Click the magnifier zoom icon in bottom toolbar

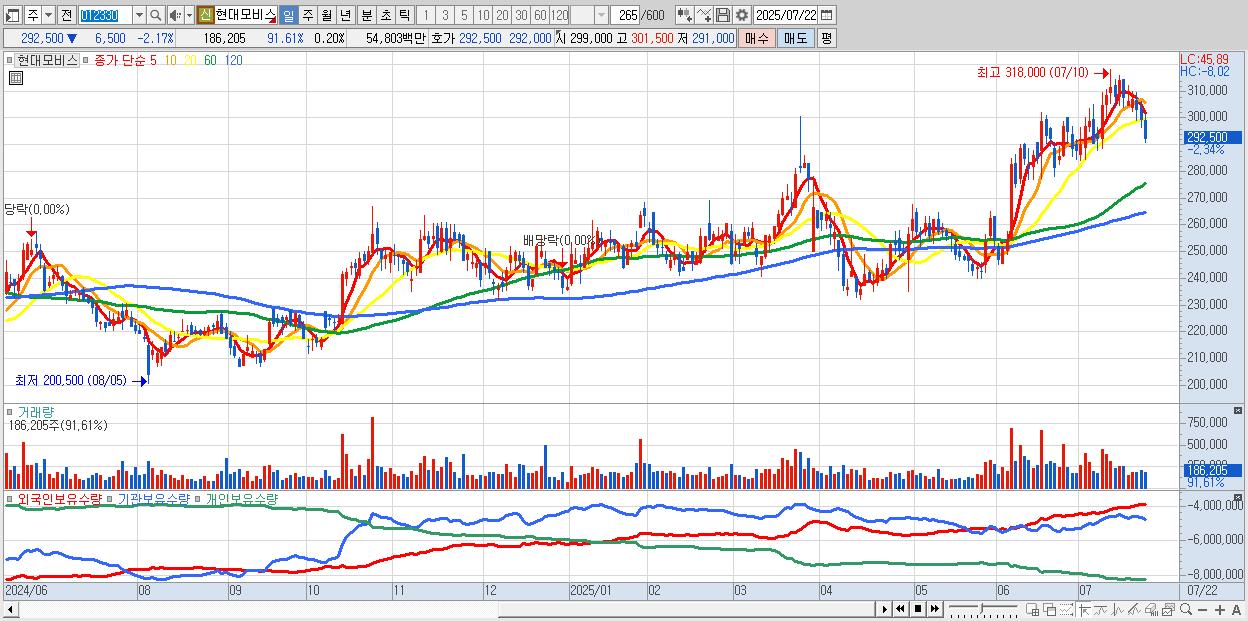pyautogui.click(x=1186, y=609)
